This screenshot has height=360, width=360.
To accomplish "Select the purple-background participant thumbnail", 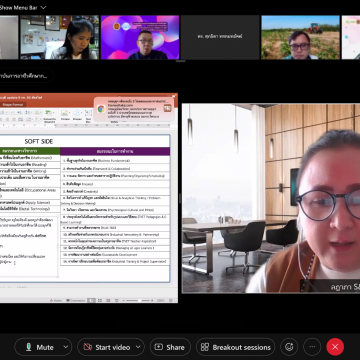I will click(140, 37).
